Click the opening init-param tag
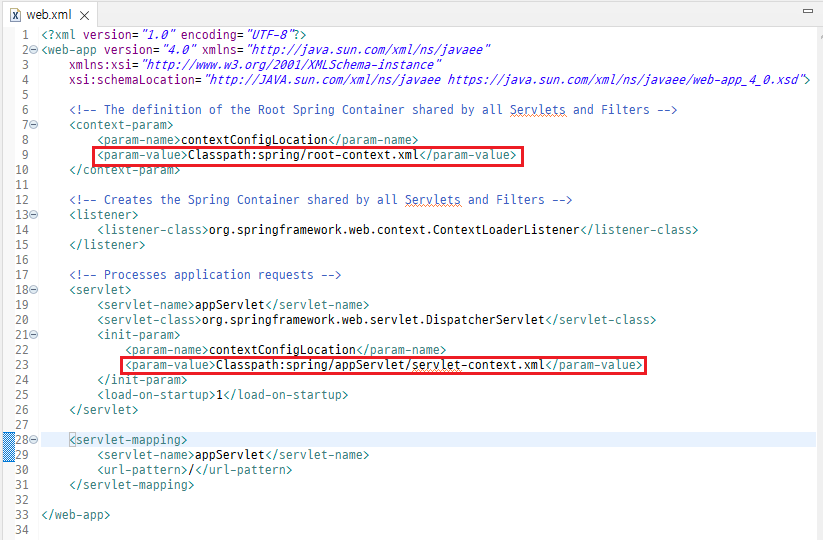Viewport: 823px width, 540px height. (139, 335)
